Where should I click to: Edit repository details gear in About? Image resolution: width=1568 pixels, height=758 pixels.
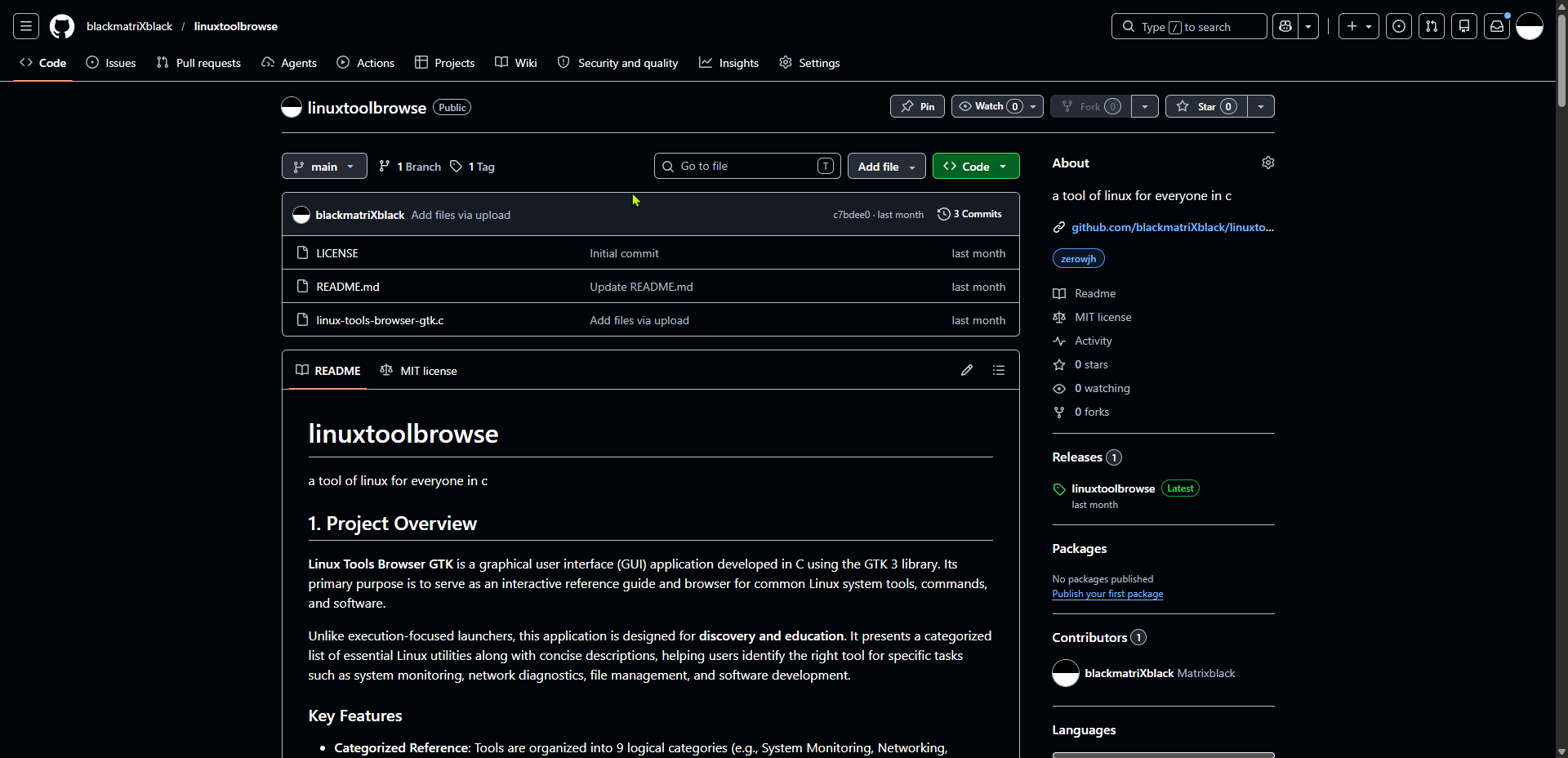point(1268,163)
